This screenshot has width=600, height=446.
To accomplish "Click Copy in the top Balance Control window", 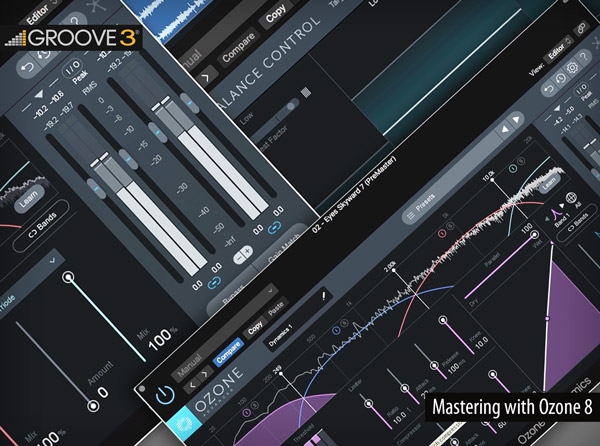I will pyautogui.click(x=276, y=14).
